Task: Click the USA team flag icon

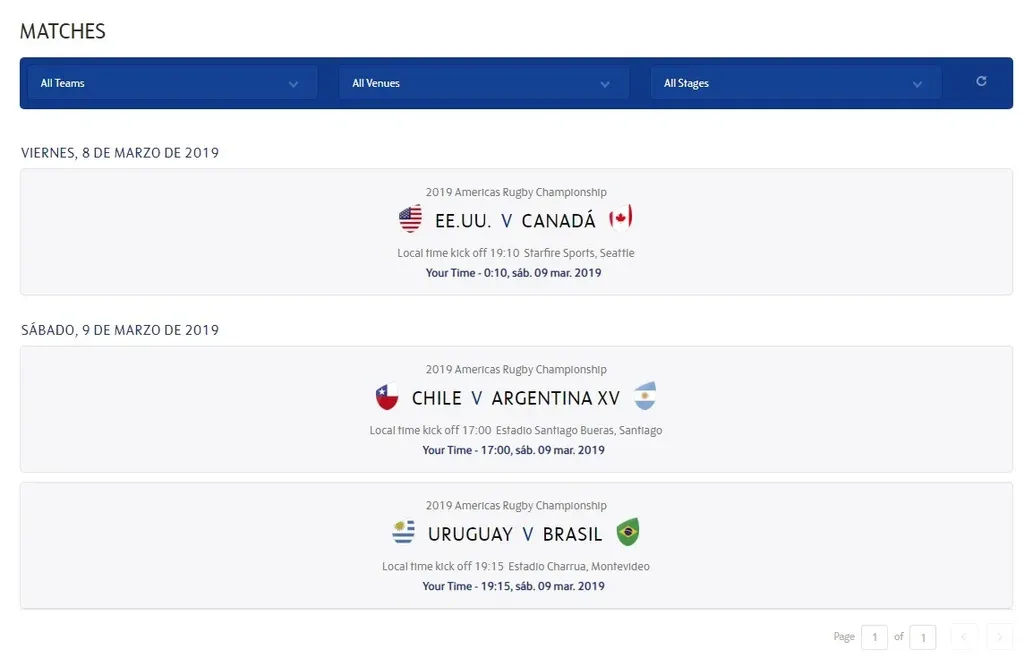Action: (410, 218)
